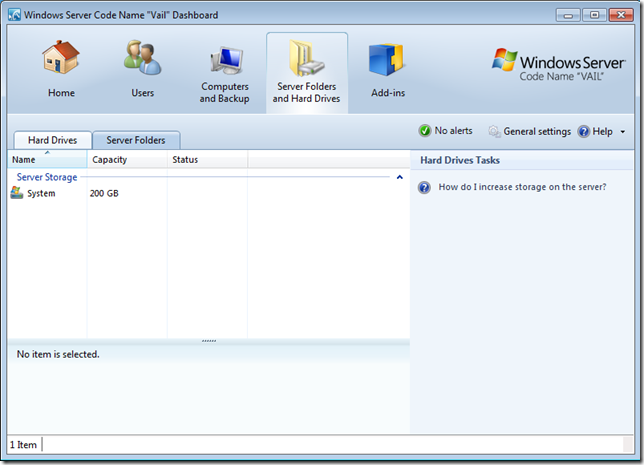Click the No item is selected text
Viewport: 644px width, 465px height.
tap(58, 354)
